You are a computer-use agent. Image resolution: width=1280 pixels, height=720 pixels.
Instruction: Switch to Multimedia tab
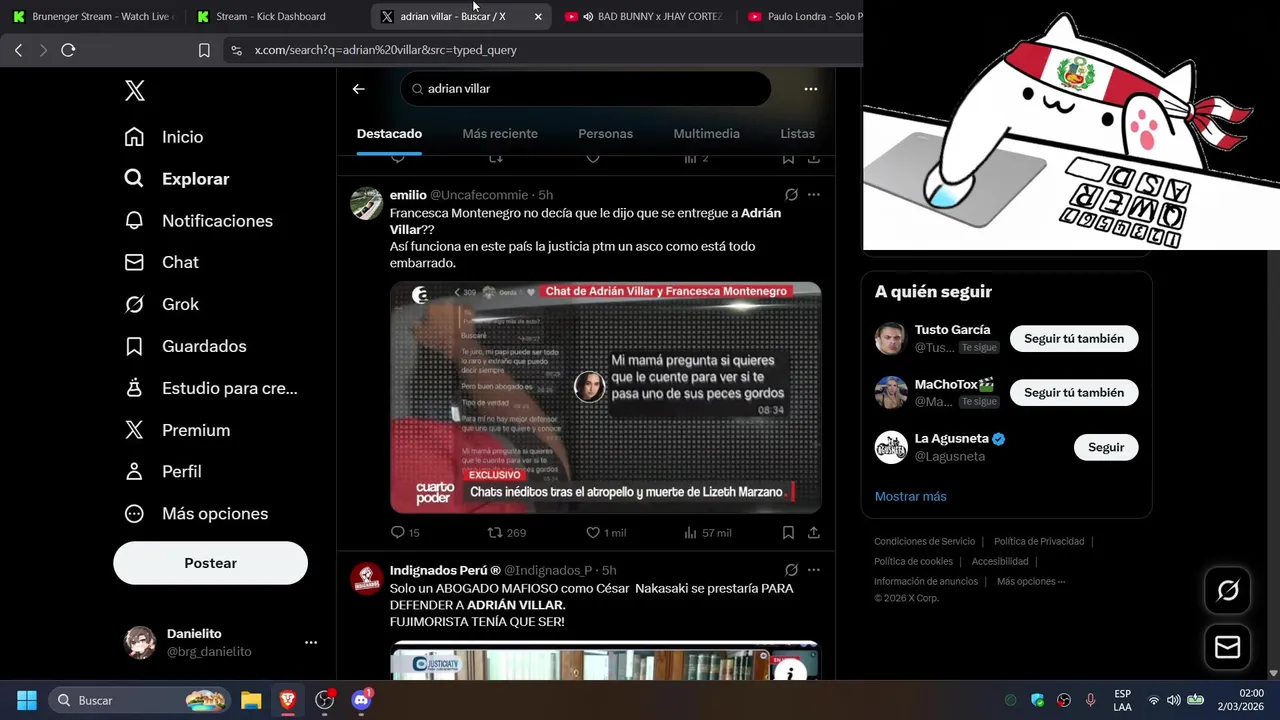tap(706, 134)
